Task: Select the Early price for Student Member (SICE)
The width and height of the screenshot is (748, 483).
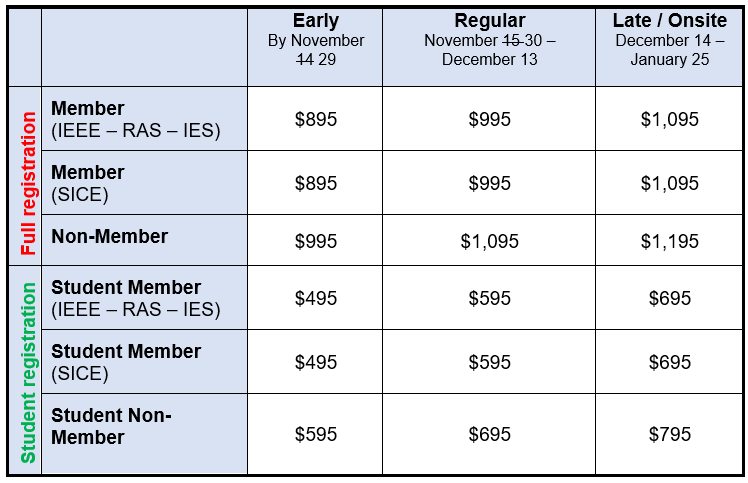Action: 316,362
